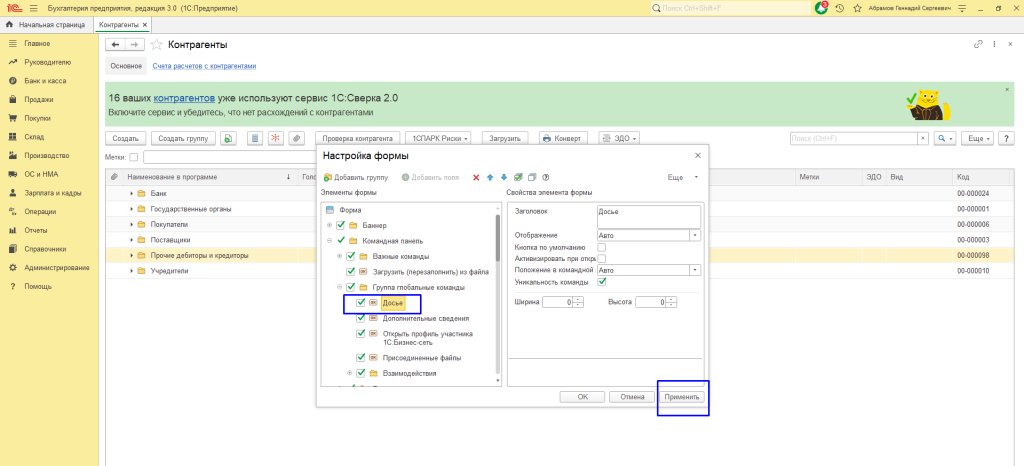Click the Заголовок text field
The height and width of the screenshot is (466, 1024).
click(648, 215)
